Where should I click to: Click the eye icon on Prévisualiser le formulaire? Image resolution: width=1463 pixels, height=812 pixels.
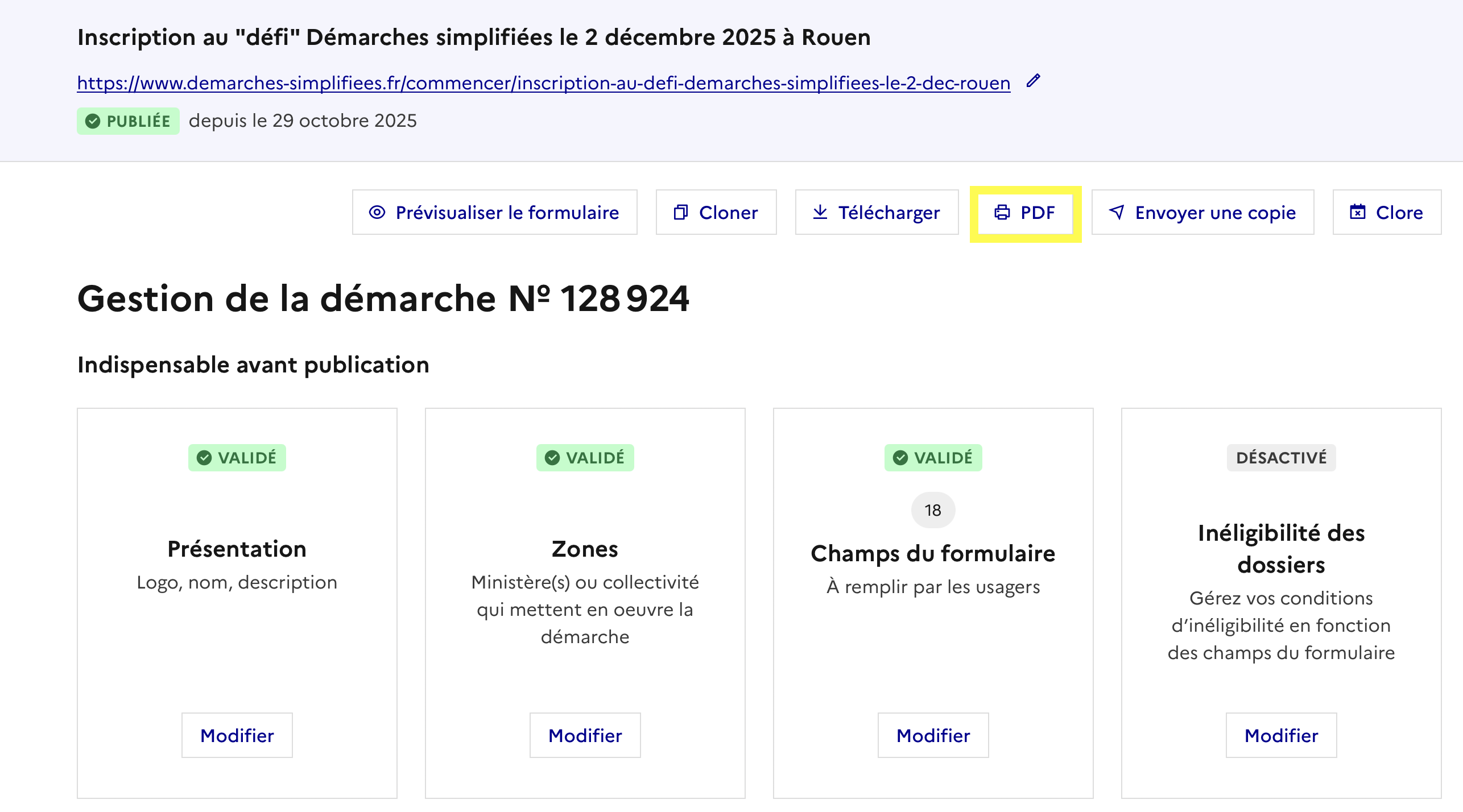[377, 213]
